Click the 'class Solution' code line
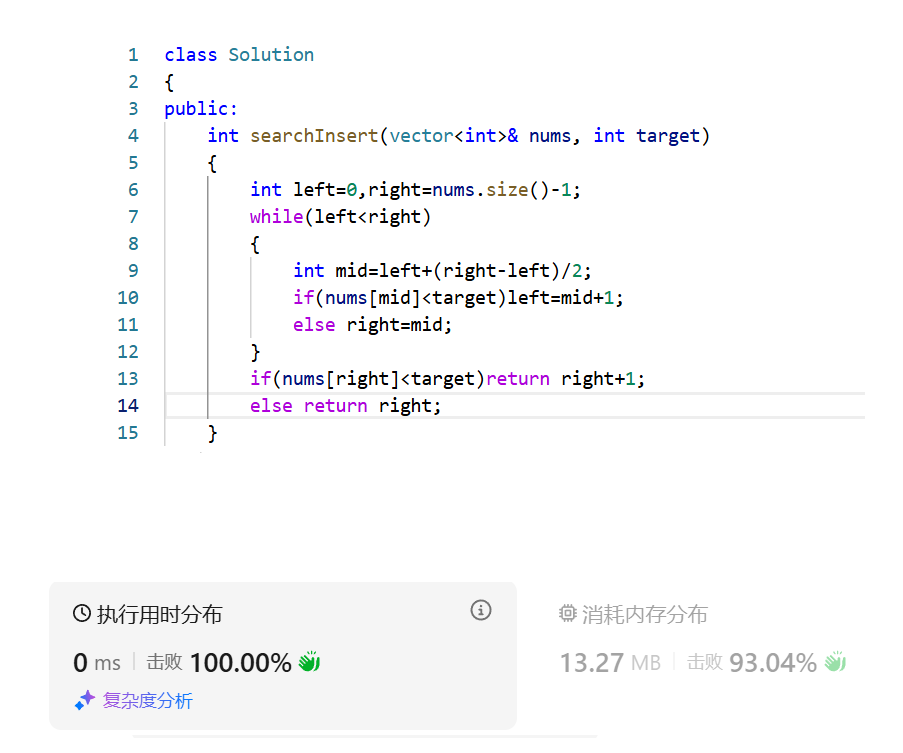 pos(239,55)
